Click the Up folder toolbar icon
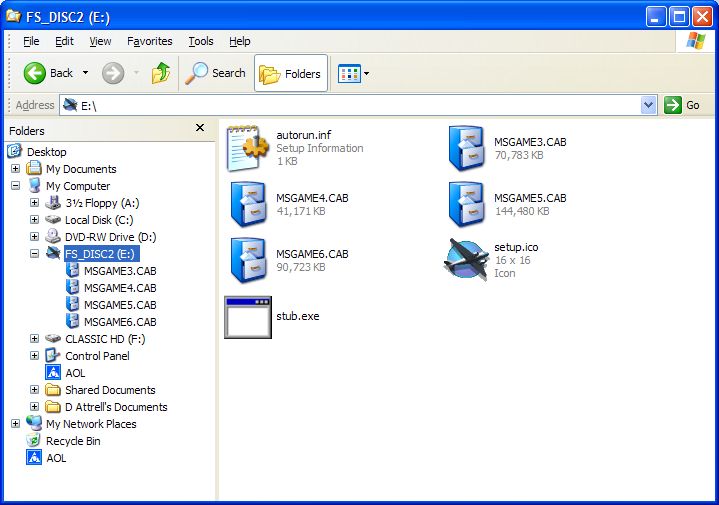The image size is (719, 505). [x=160, y=73]
